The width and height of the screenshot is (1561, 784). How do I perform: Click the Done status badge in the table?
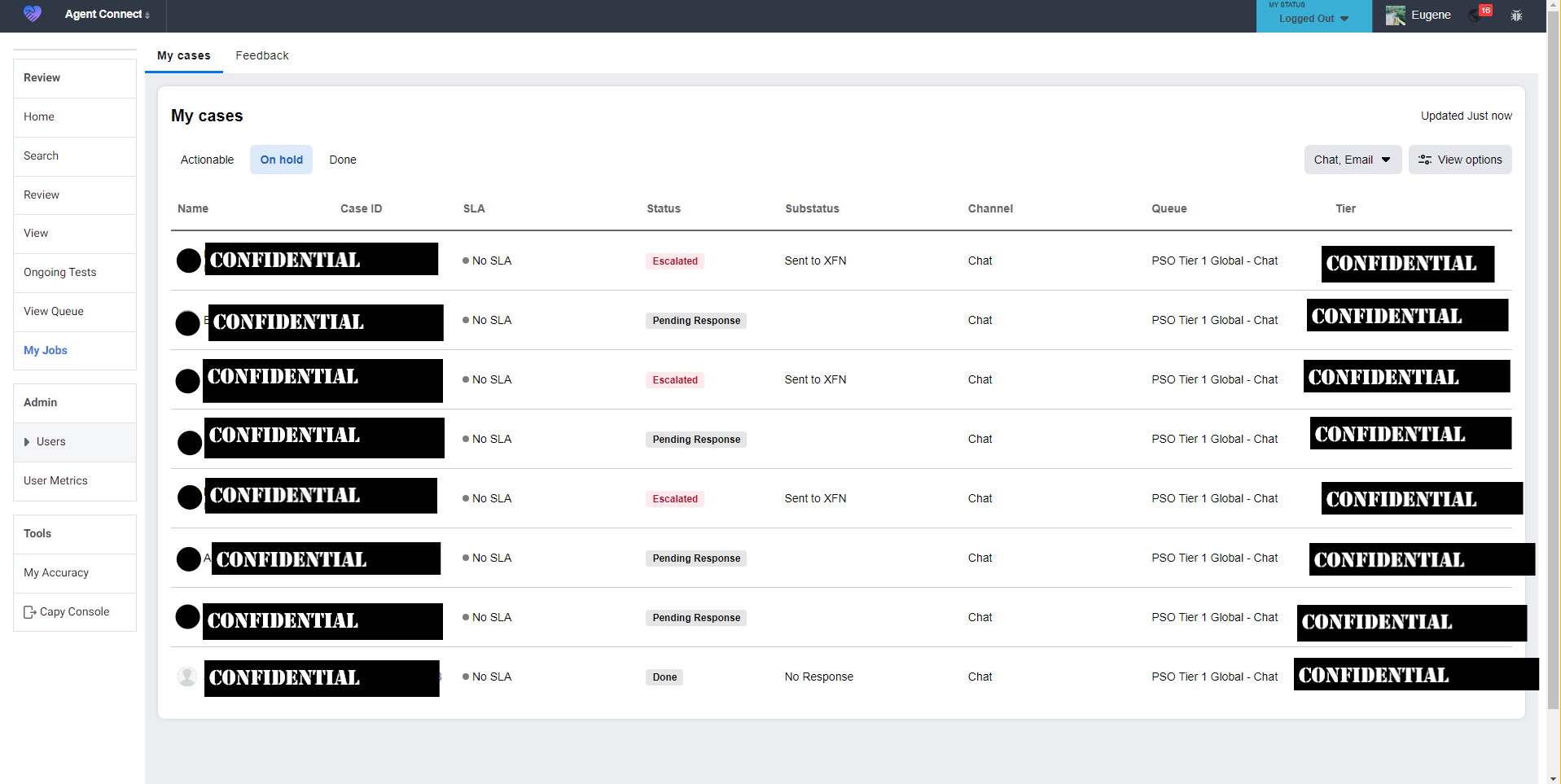tap(664, 677)
